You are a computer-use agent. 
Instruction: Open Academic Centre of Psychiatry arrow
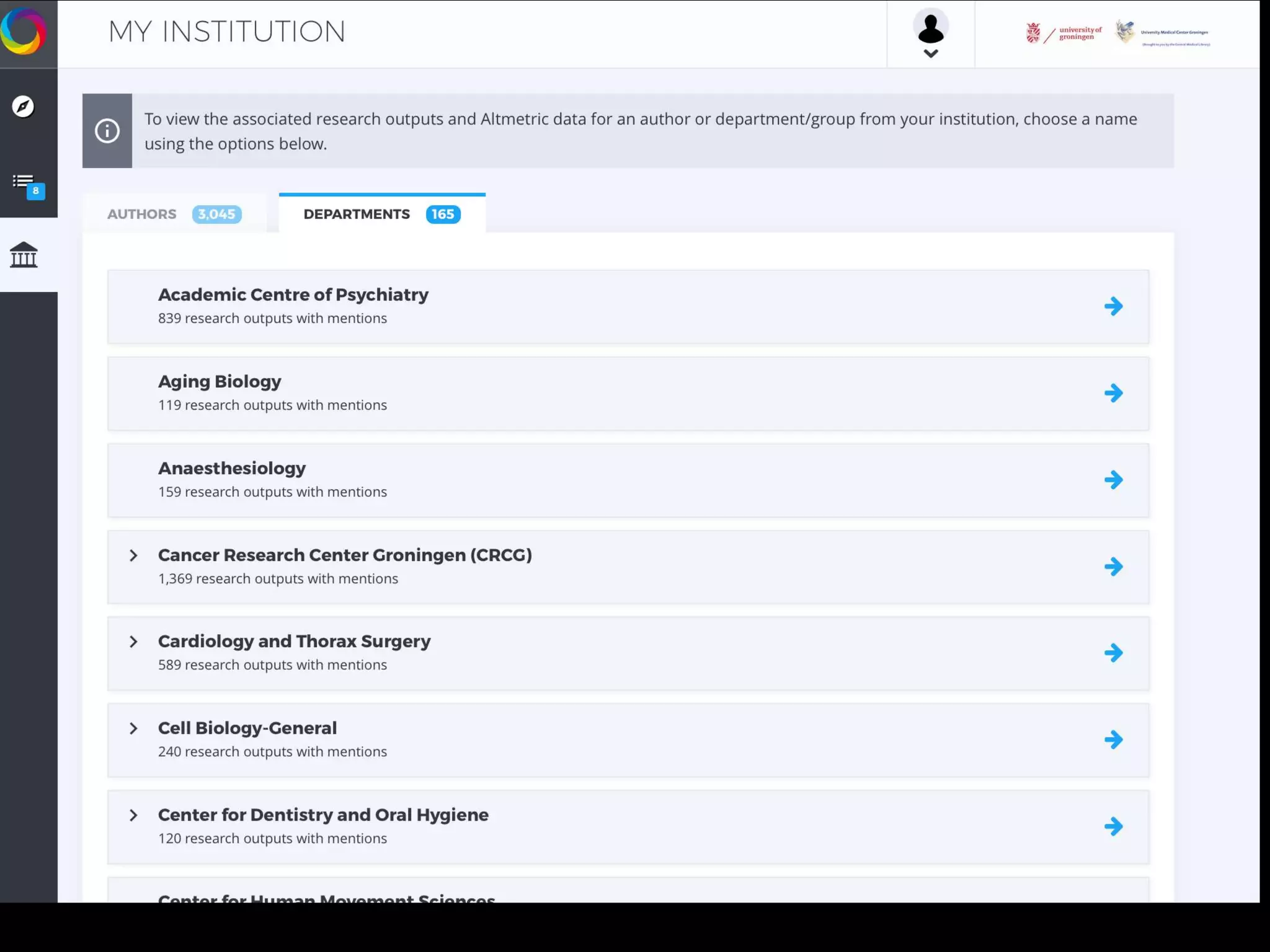tap(1113, 306)
